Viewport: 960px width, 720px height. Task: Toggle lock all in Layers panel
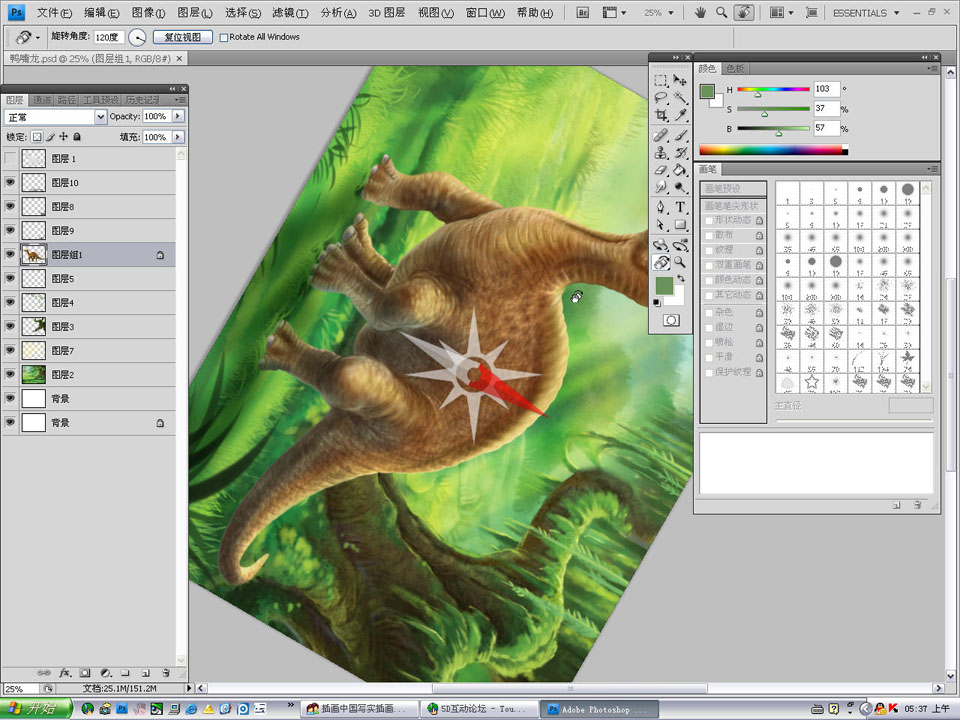click(77, 137)
